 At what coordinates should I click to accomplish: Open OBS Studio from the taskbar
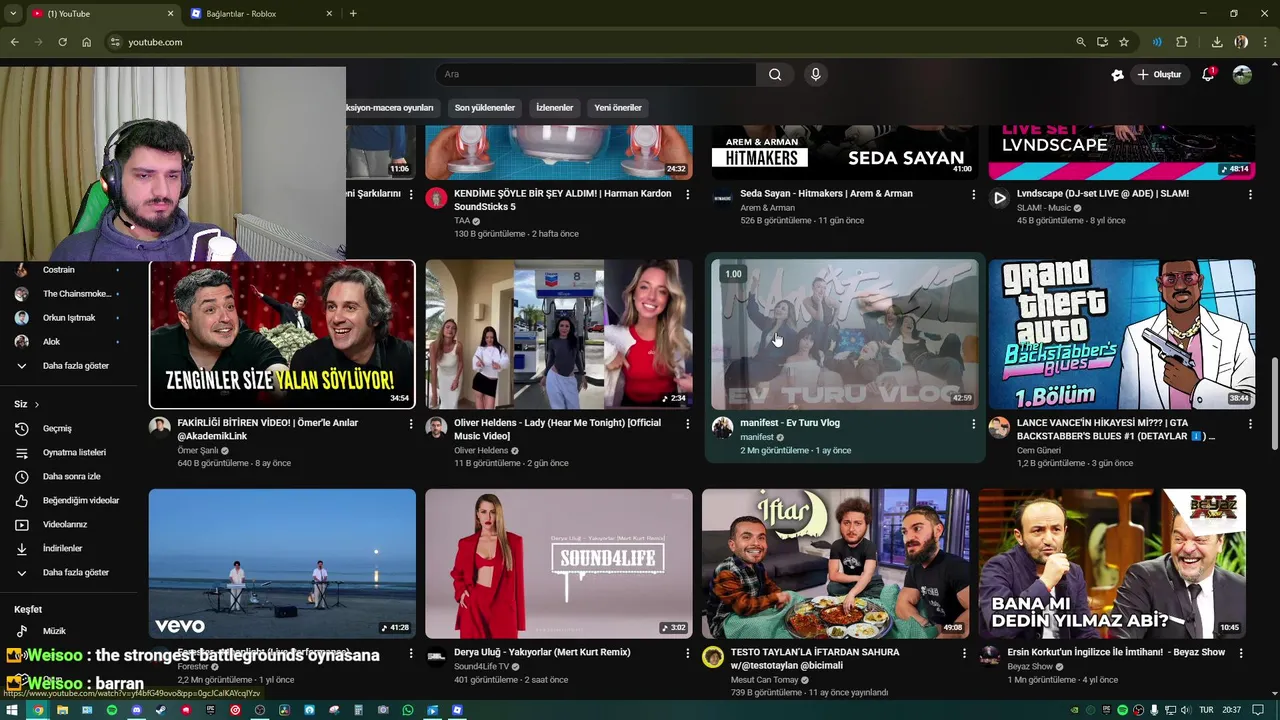coord(260,710)
